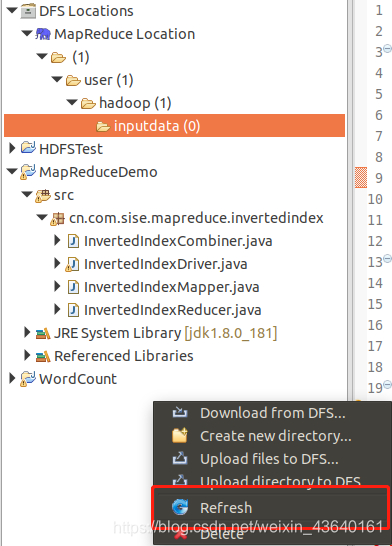Click the Download from DFS icon
Viewport: 392px width, 546px height.
pyautogui.click(x=180, y=412)
